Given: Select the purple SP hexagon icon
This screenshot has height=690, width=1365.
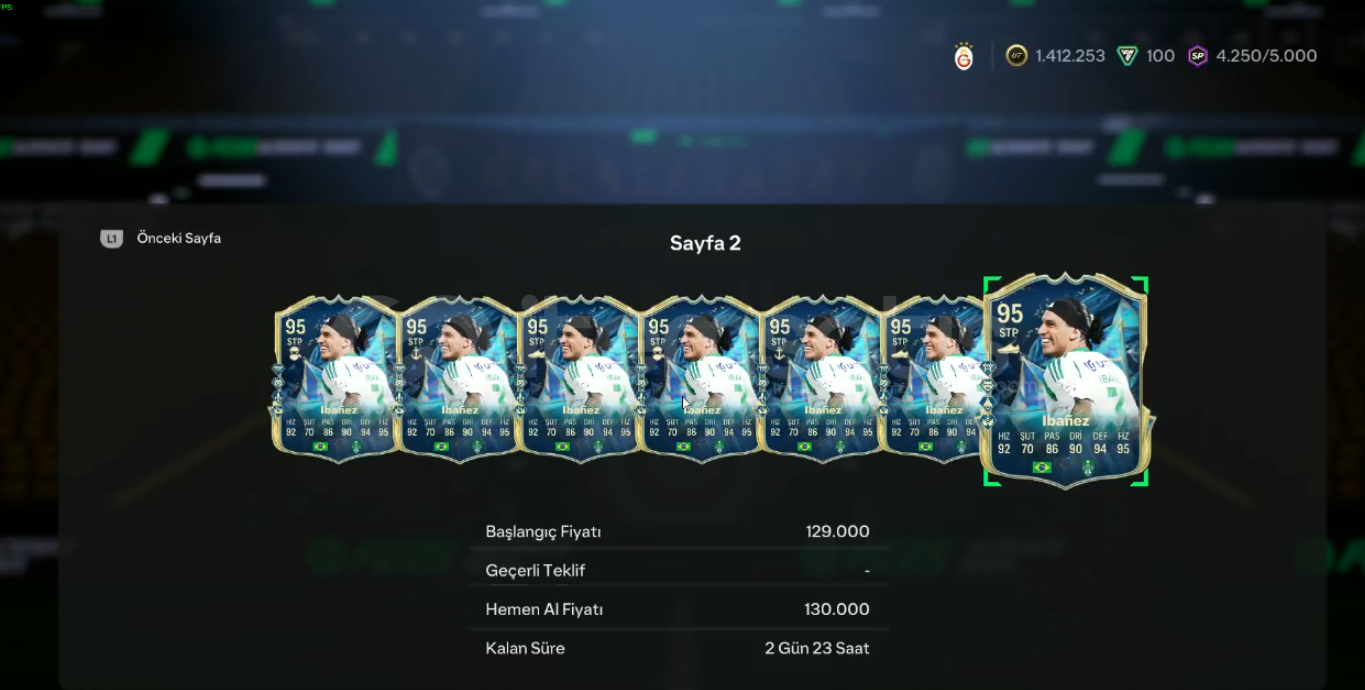Looking at the screenshot, I should (x=1197, y=56).
